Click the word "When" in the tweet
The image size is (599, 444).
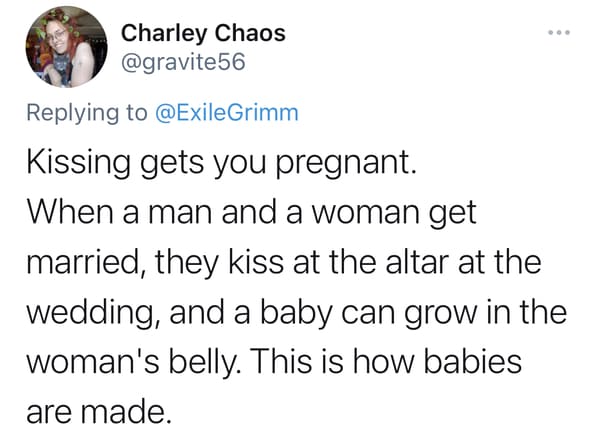point(70,212)
